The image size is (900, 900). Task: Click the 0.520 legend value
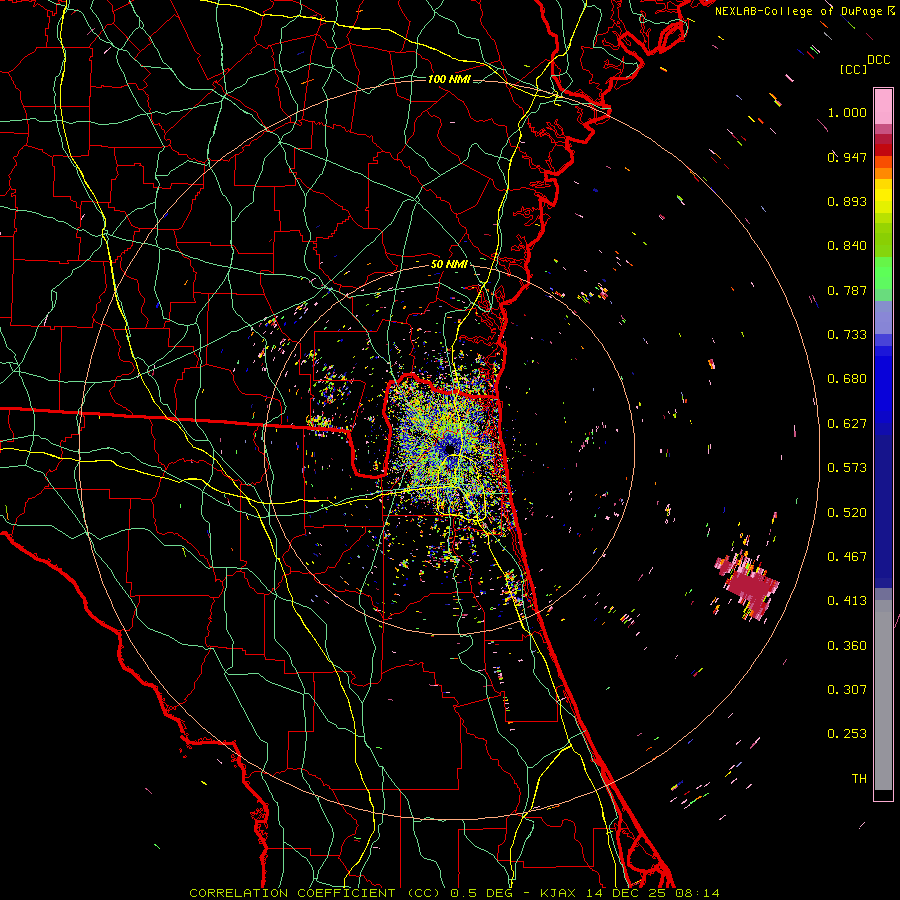[847, 513]
